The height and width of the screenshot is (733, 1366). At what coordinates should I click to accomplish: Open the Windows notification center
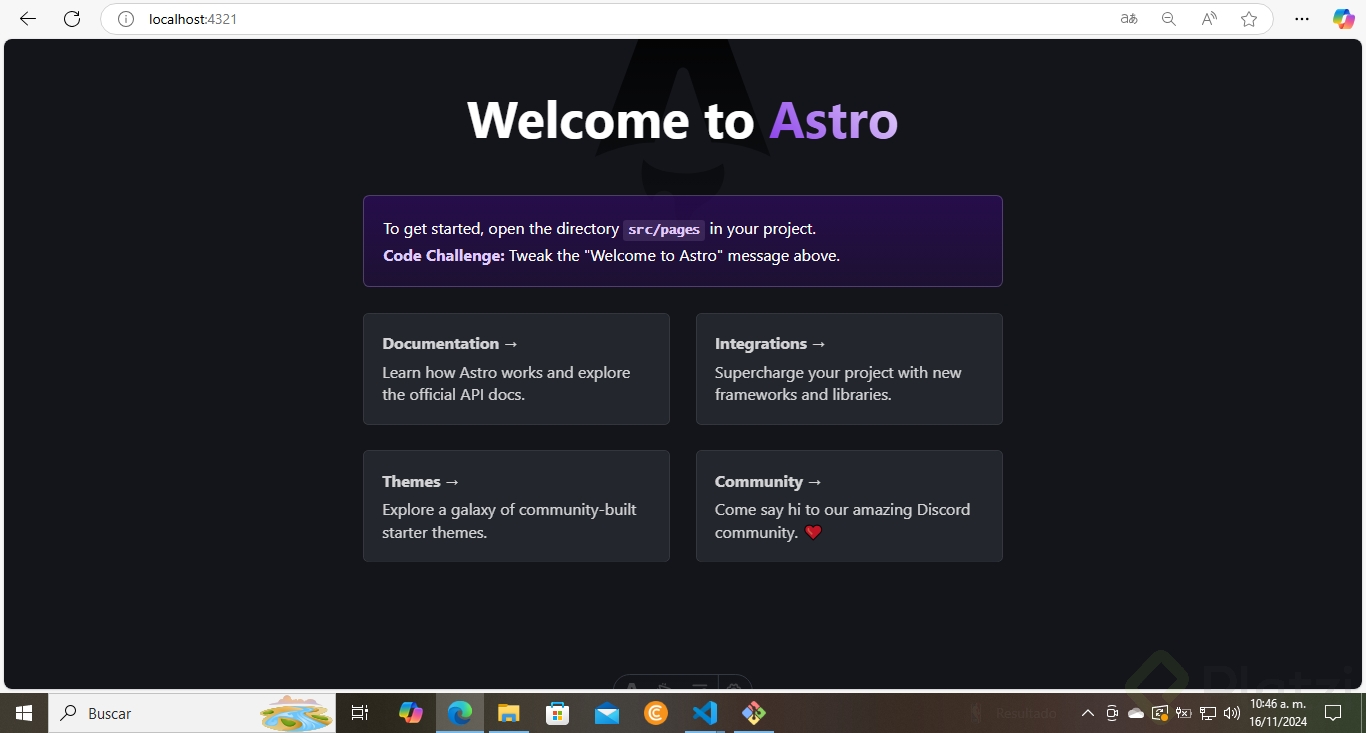(1333, 713)
